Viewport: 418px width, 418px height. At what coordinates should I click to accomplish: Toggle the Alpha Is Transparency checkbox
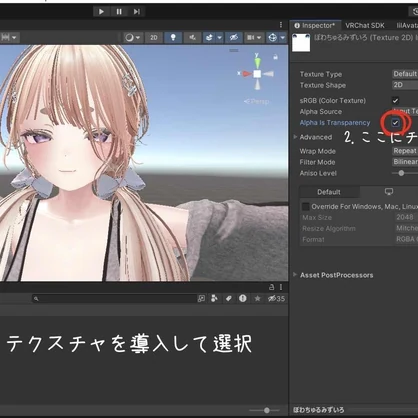[396, 123]
